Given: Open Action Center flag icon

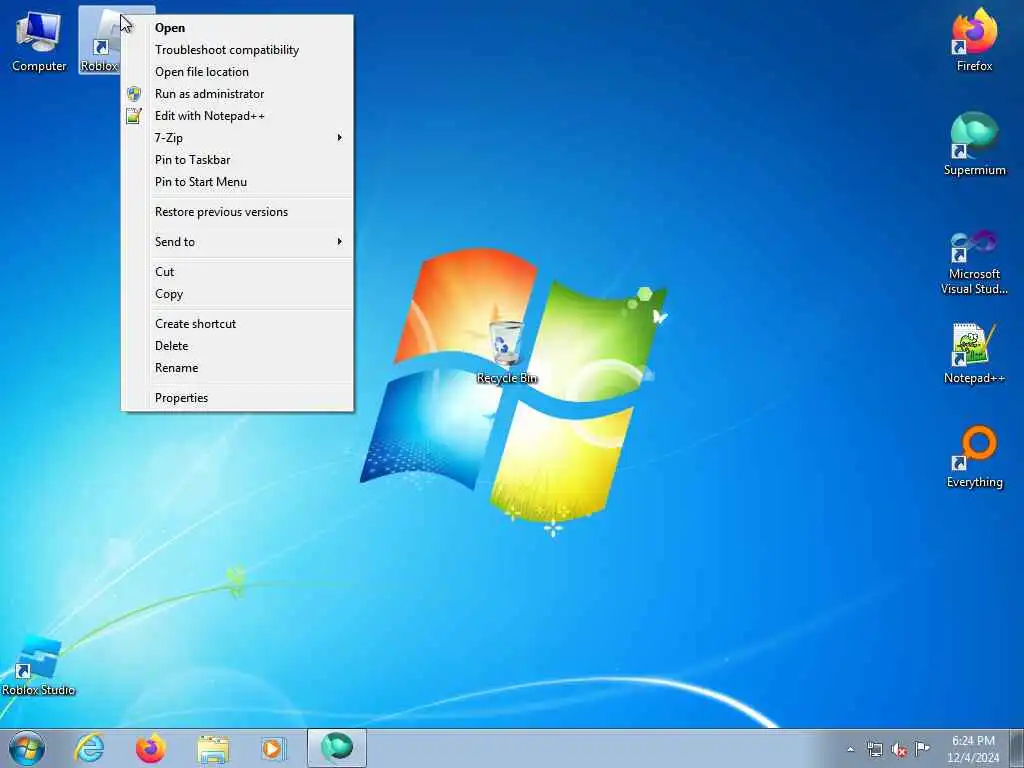Looking at the screenshot, I should [x=922, y=748].
